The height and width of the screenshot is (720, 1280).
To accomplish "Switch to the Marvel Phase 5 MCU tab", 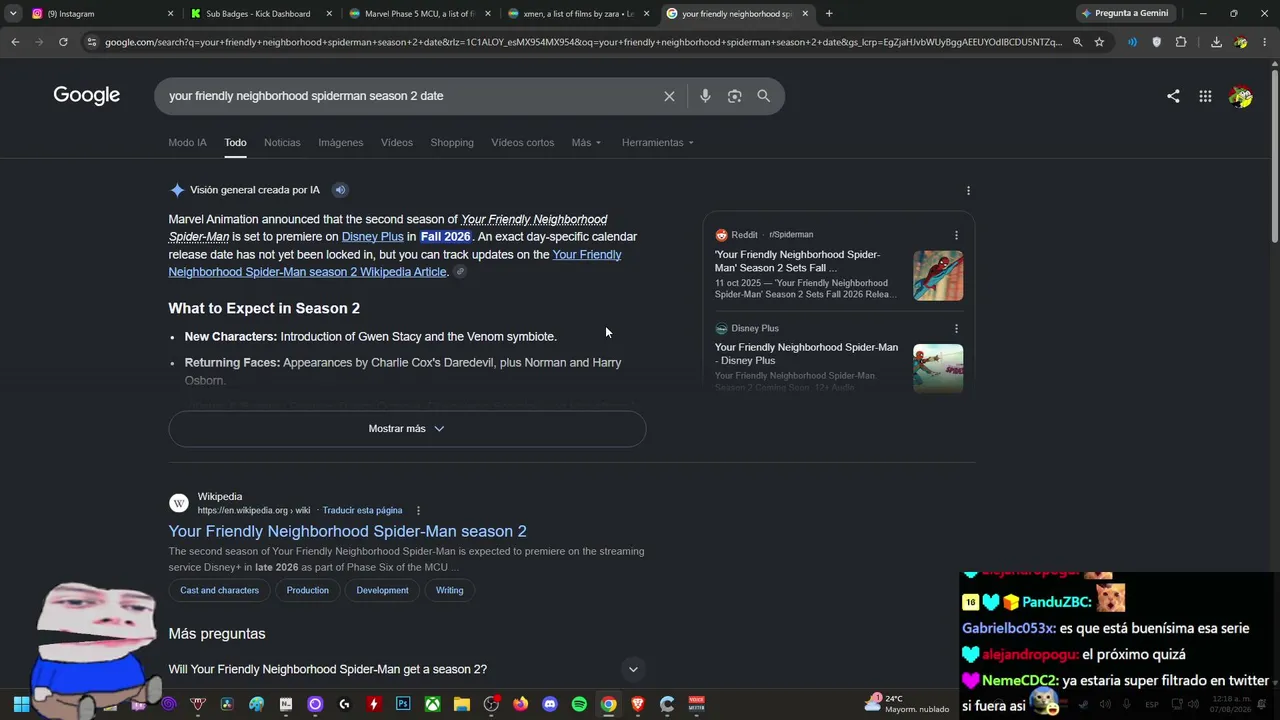I will pyautogui.click(x=418, y=14).
